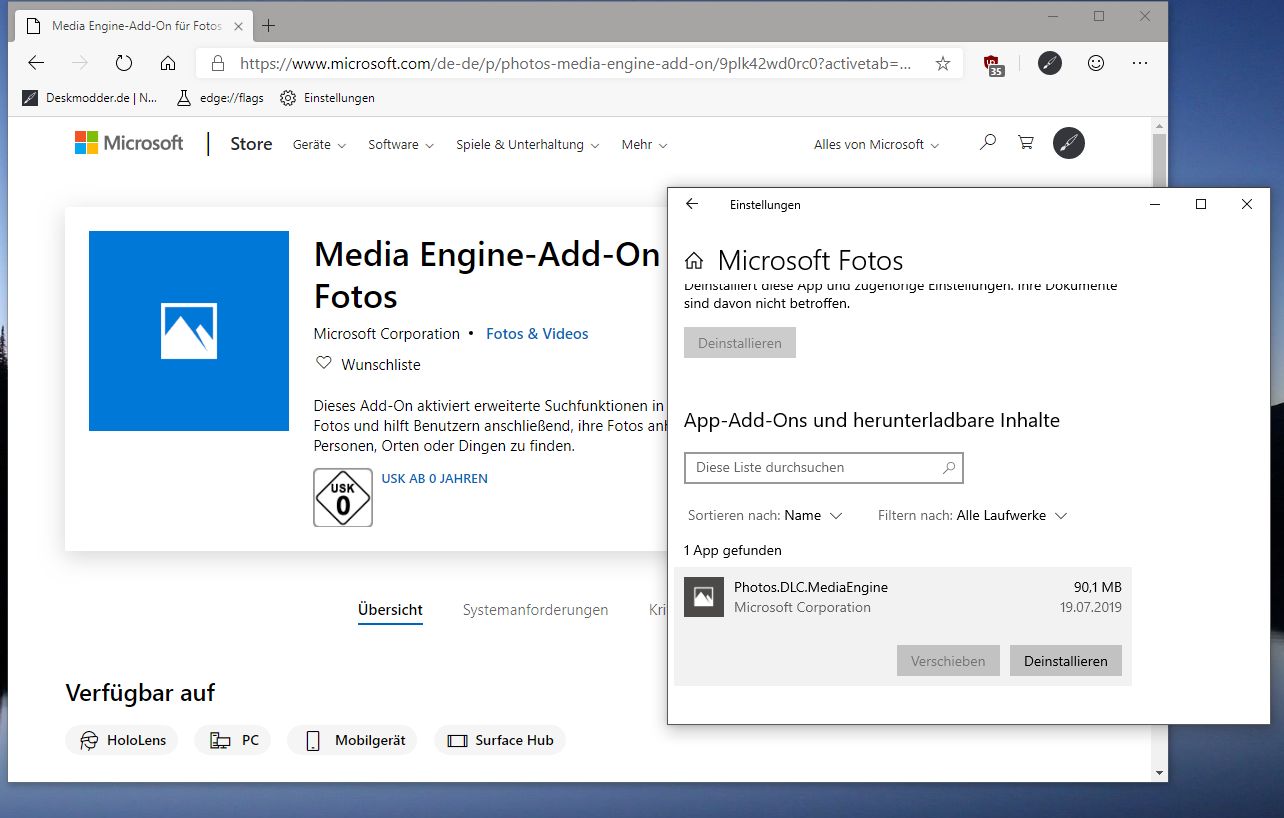Click the blue Photos app tile image
The height and width of the screenshot is (818, 1284).
pyautogui.click(x=189, y=331)
